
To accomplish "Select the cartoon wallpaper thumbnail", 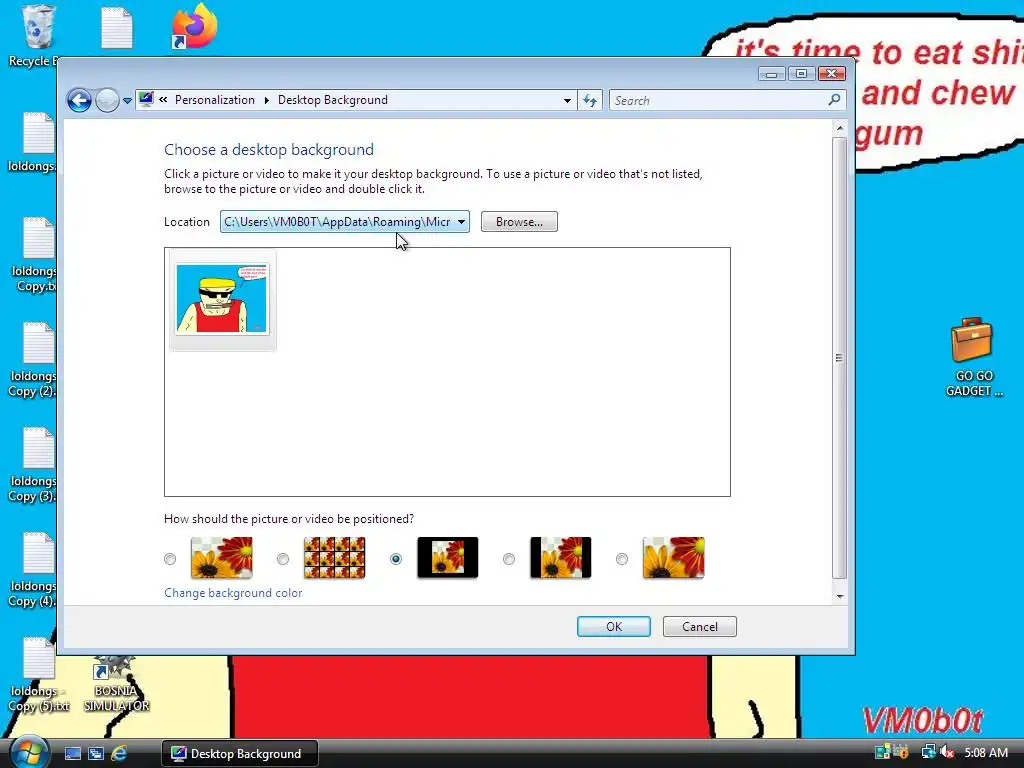I will [x=222, y=299].
